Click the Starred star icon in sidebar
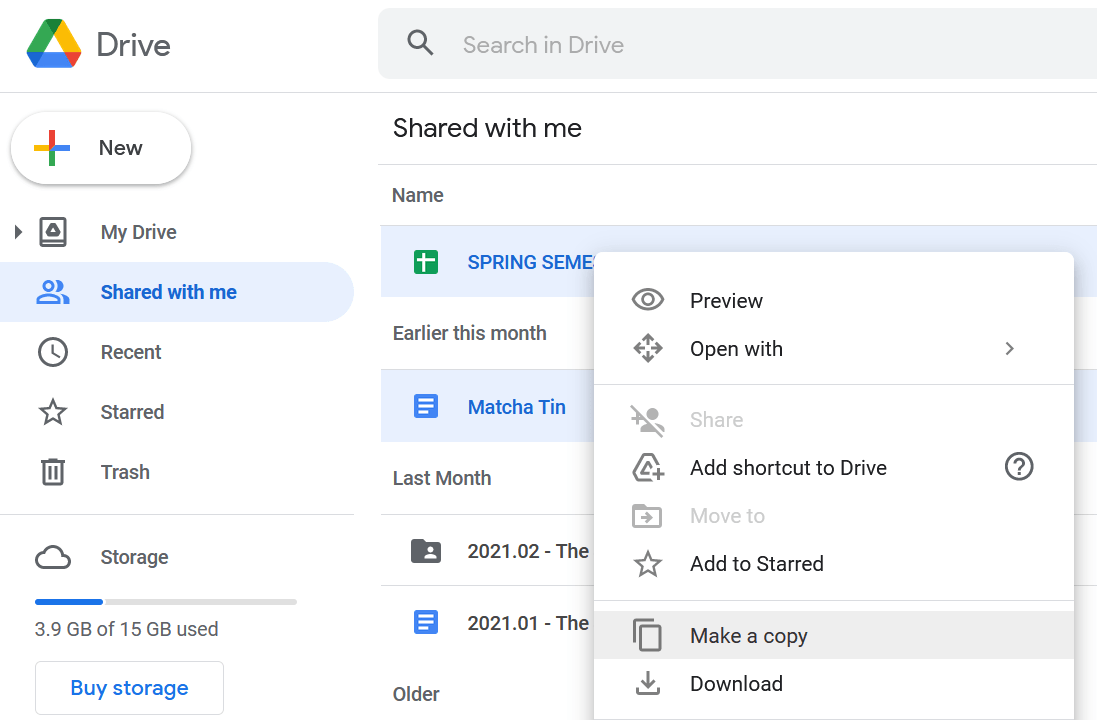1097x720 pixels. point(53,412)
